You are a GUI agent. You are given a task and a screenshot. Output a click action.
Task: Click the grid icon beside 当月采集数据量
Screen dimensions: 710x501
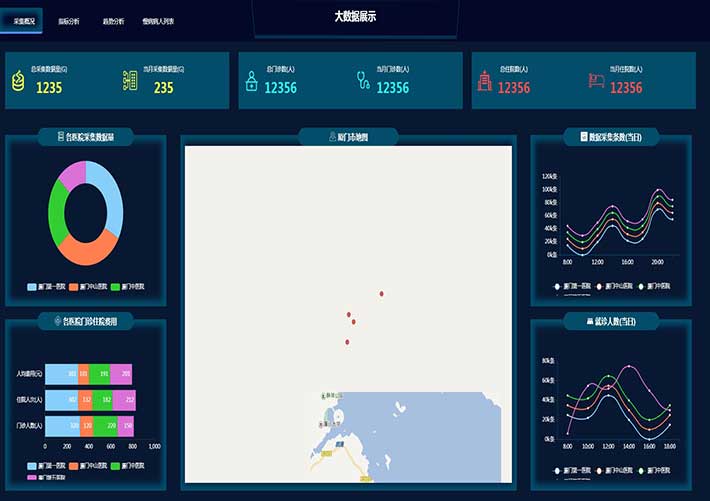(130, 81)
